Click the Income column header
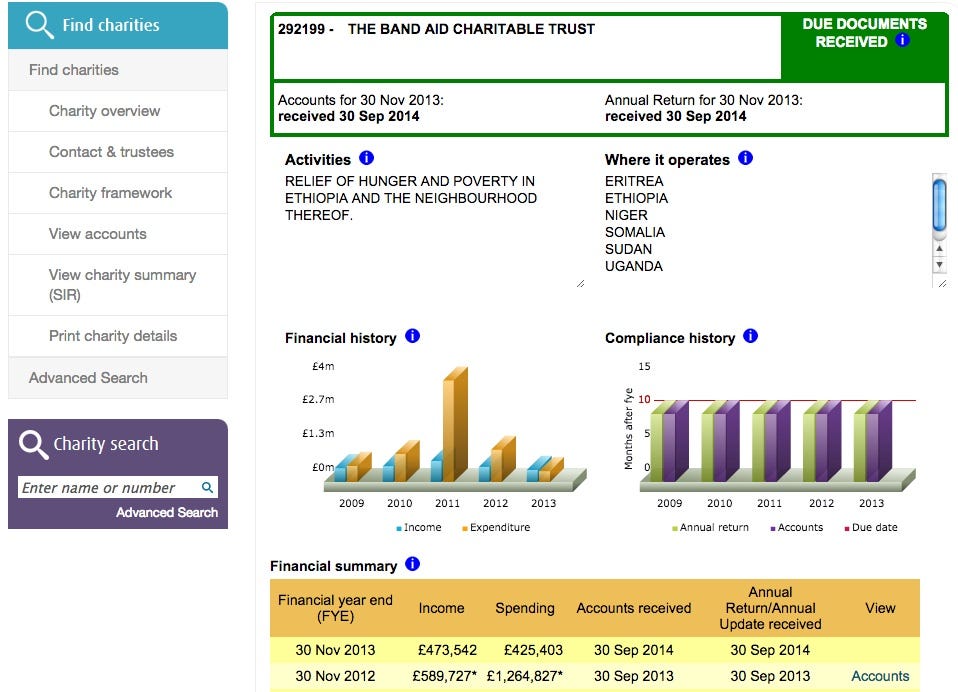The image size is (958, 692). [441, 608]
